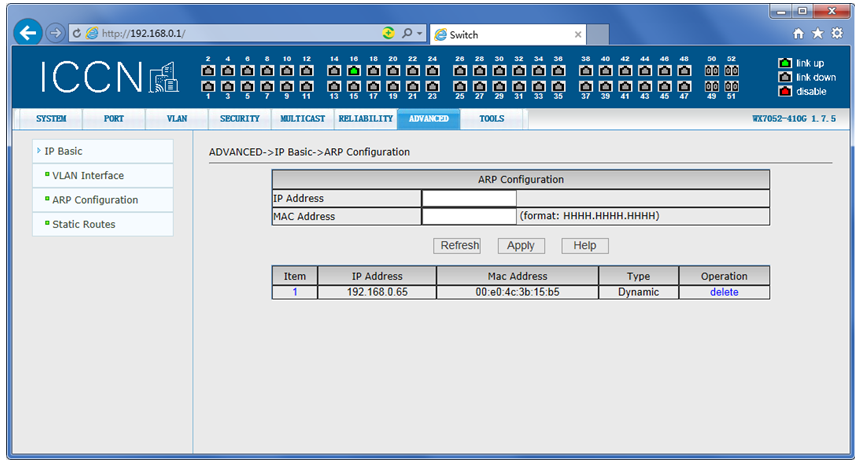The image size is (860, 461).
Task: Switch to the VLAN tab
Action: click(177, 118)
